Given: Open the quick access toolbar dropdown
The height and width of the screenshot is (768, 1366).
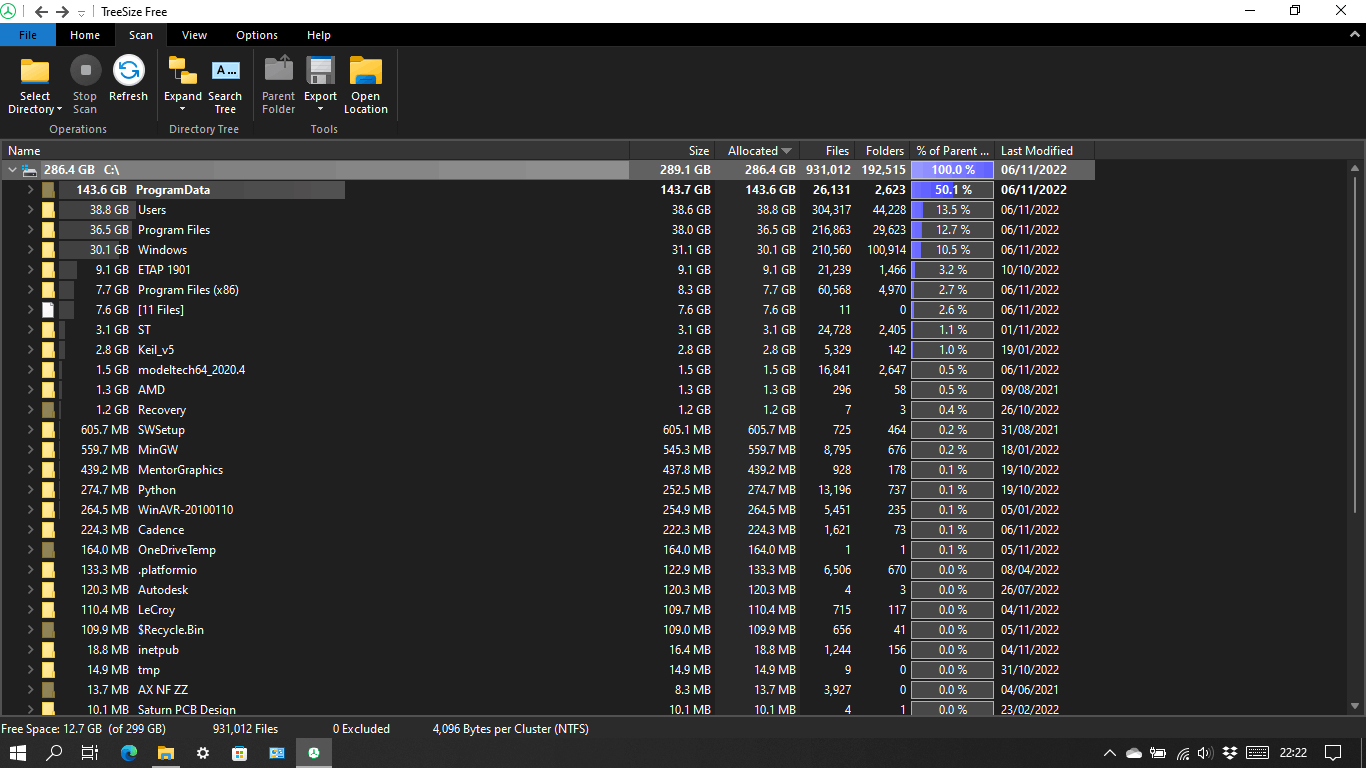Looking at the screenshot, I should click(x=81, y=12).
